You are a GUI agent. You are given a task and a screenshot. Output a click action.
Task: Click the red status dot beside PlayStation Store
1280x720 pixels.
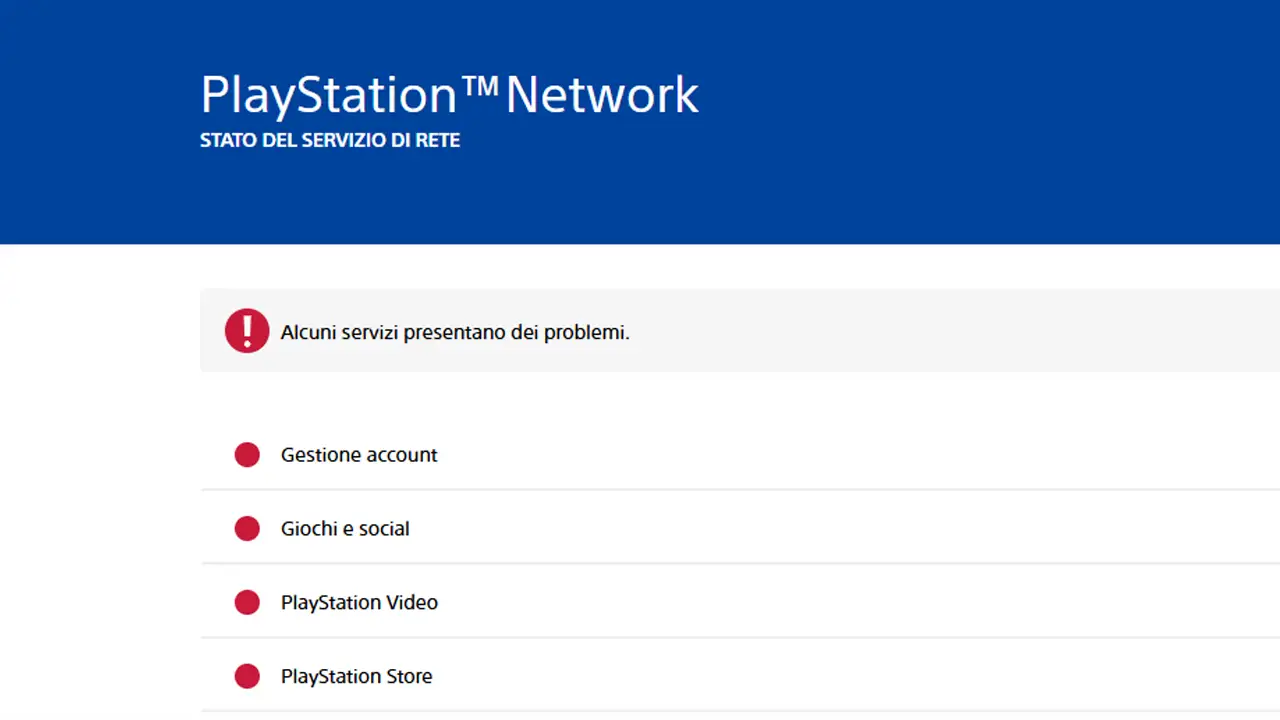point(247,677)
